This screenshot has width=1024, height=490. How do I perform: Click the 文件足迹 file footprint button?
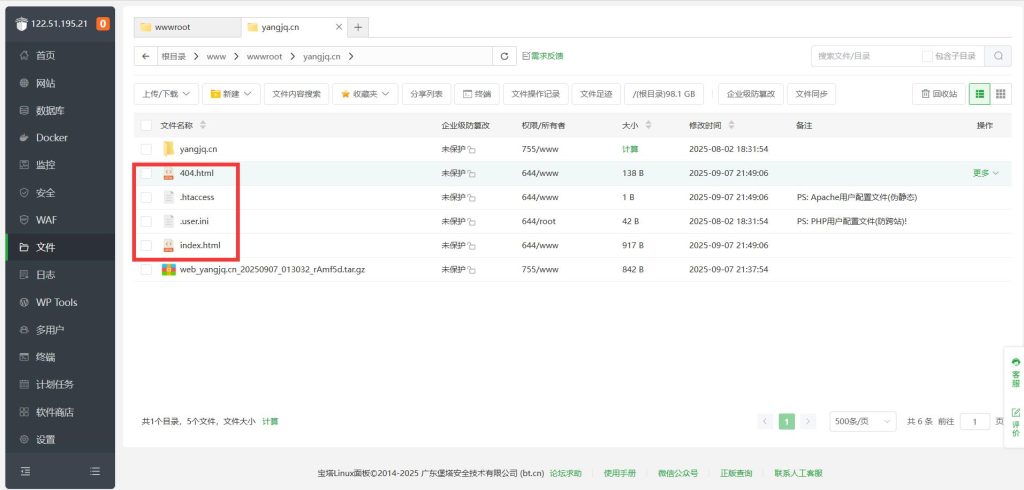click(x=596, y=94)
